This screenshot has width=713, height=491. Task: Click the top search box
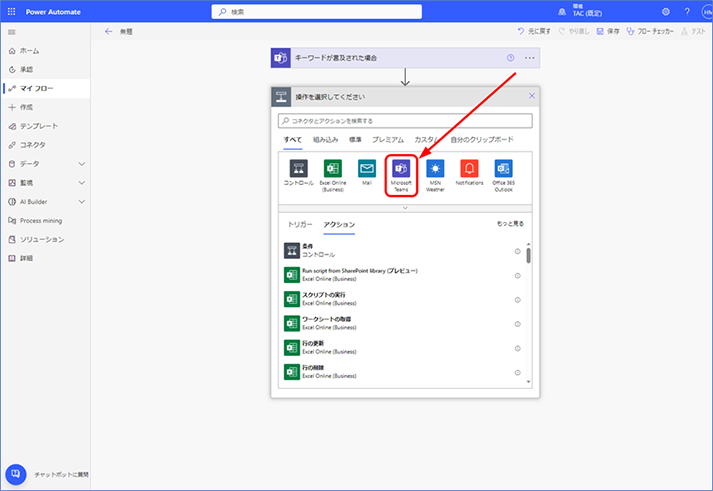click(316, 12)
